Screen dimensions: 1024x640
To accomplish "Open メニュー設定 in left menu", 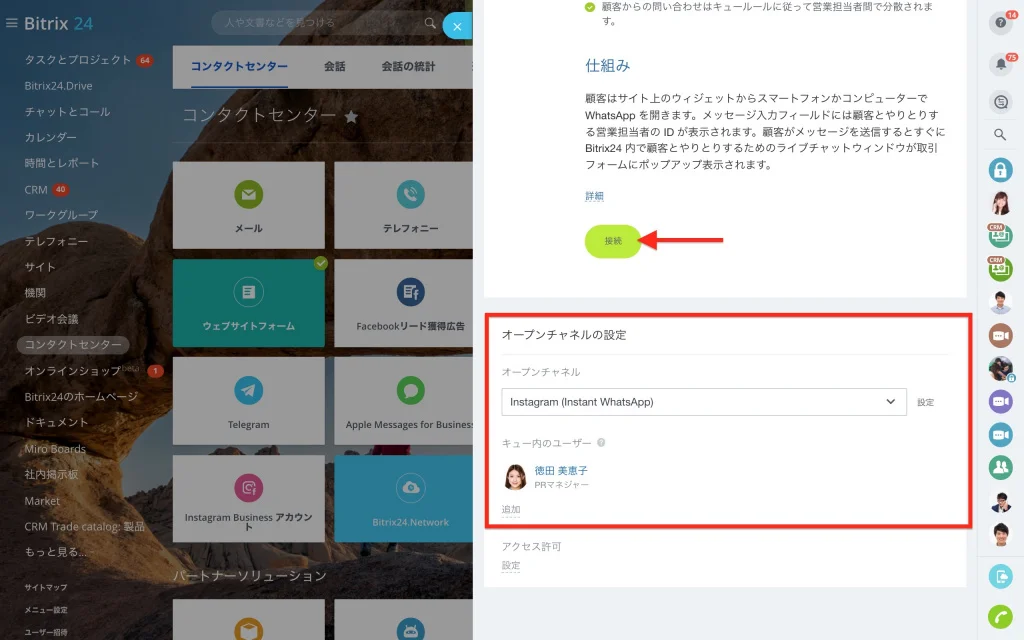I will [x=46, y=610].
